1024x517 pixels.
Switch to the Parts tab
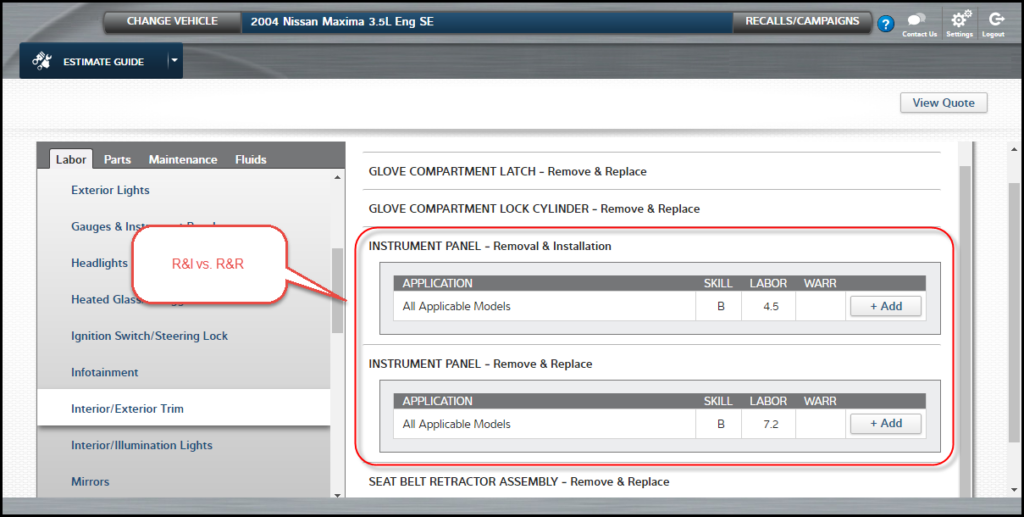(x=117, y=159)
